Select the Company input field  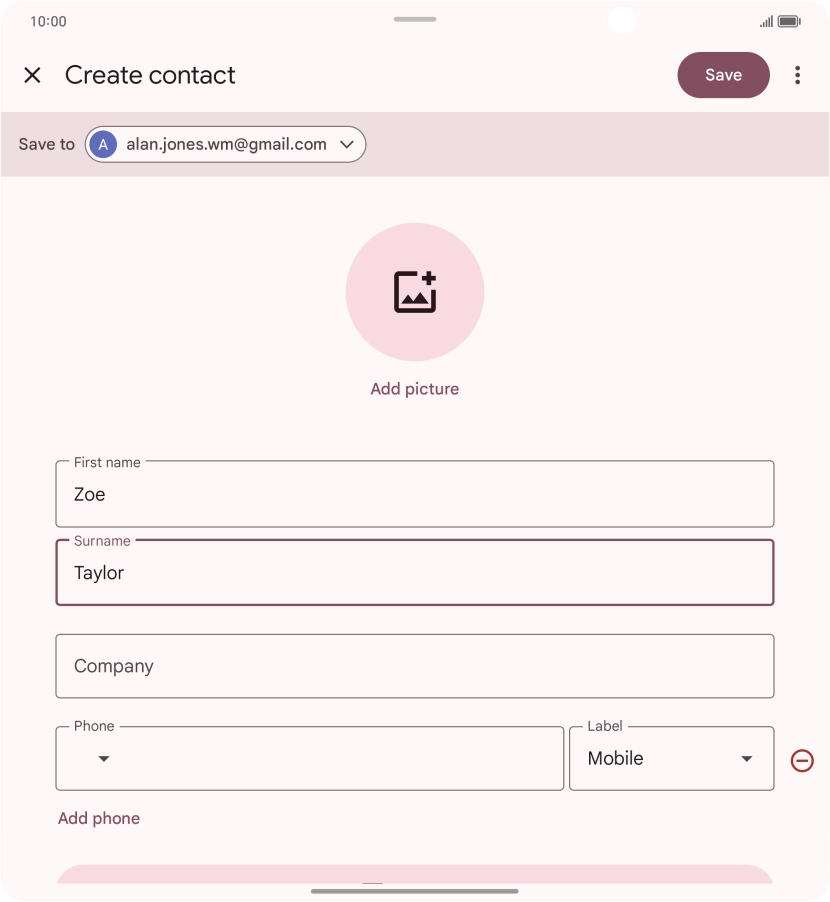(x=415, y=666)
